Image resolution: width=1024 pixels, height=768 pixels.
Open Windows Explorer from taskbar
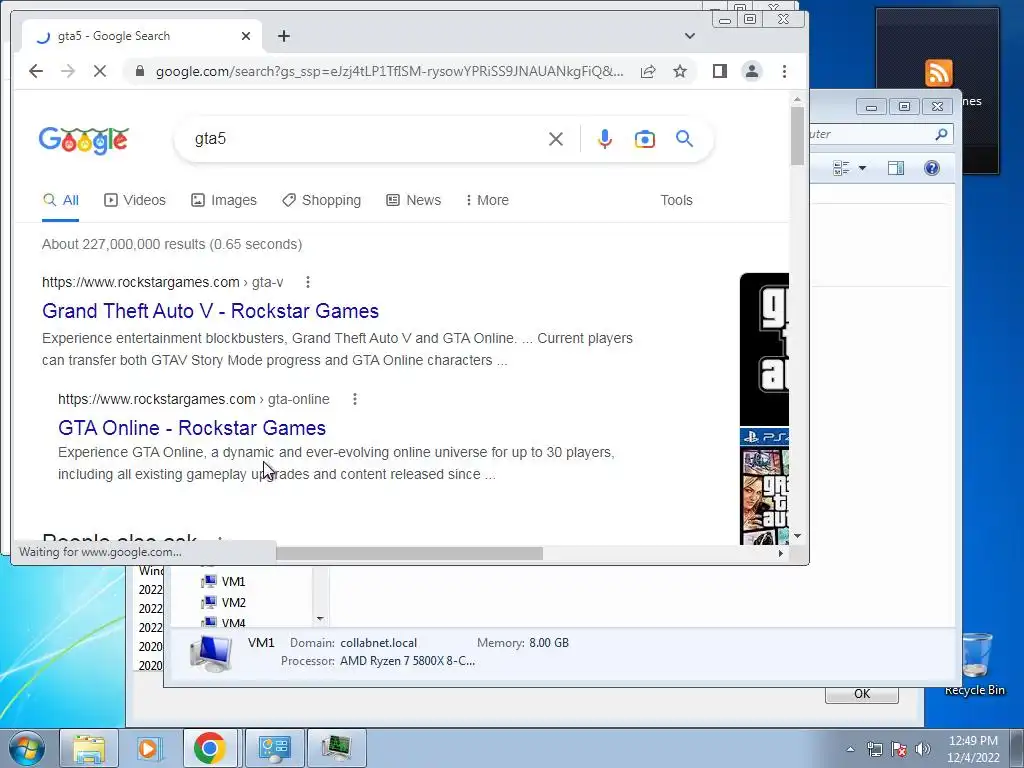point(89,748)
